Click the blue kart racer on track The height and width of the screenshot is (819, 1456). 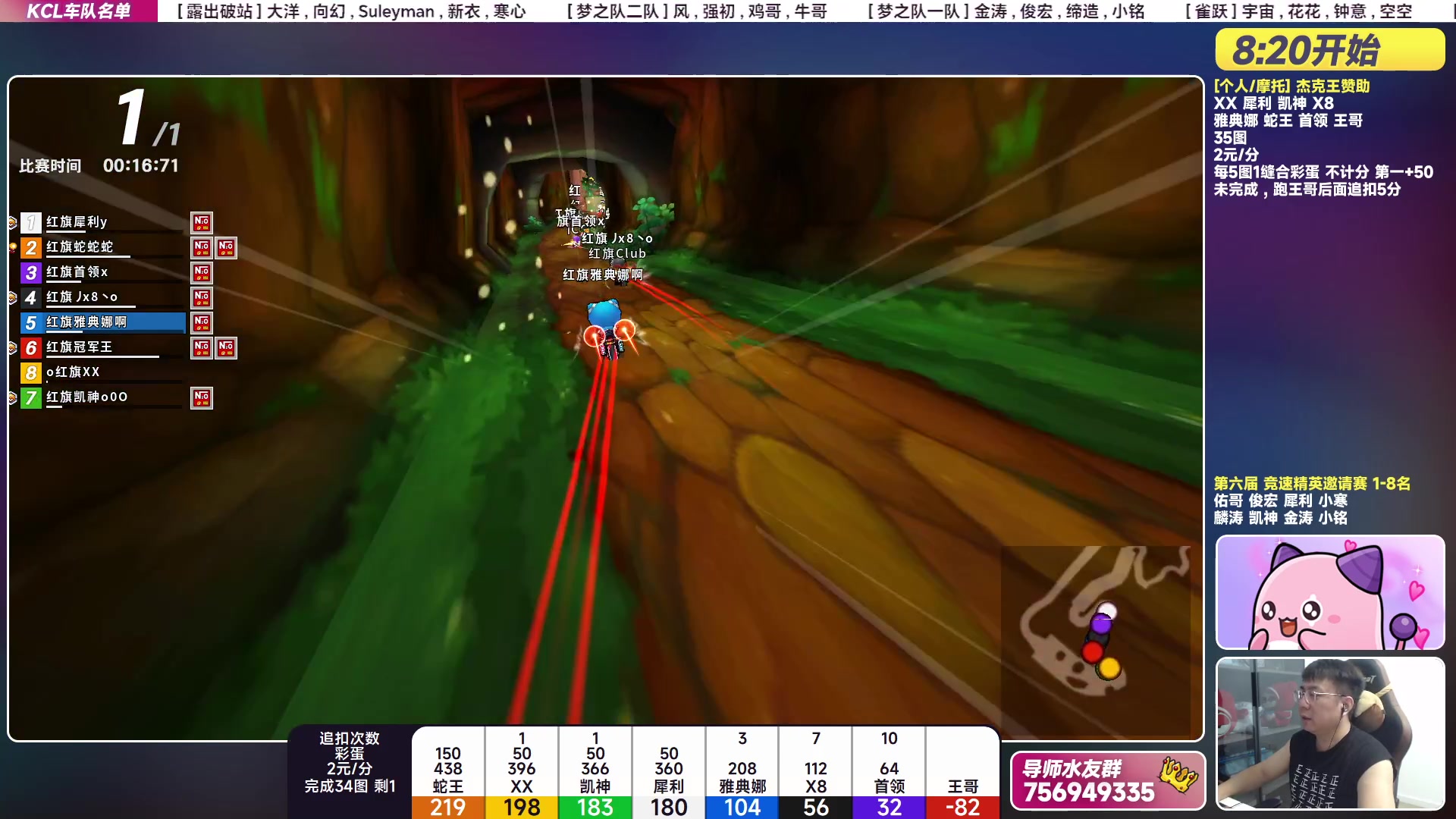pyautogui.click(x=607, y=328)
